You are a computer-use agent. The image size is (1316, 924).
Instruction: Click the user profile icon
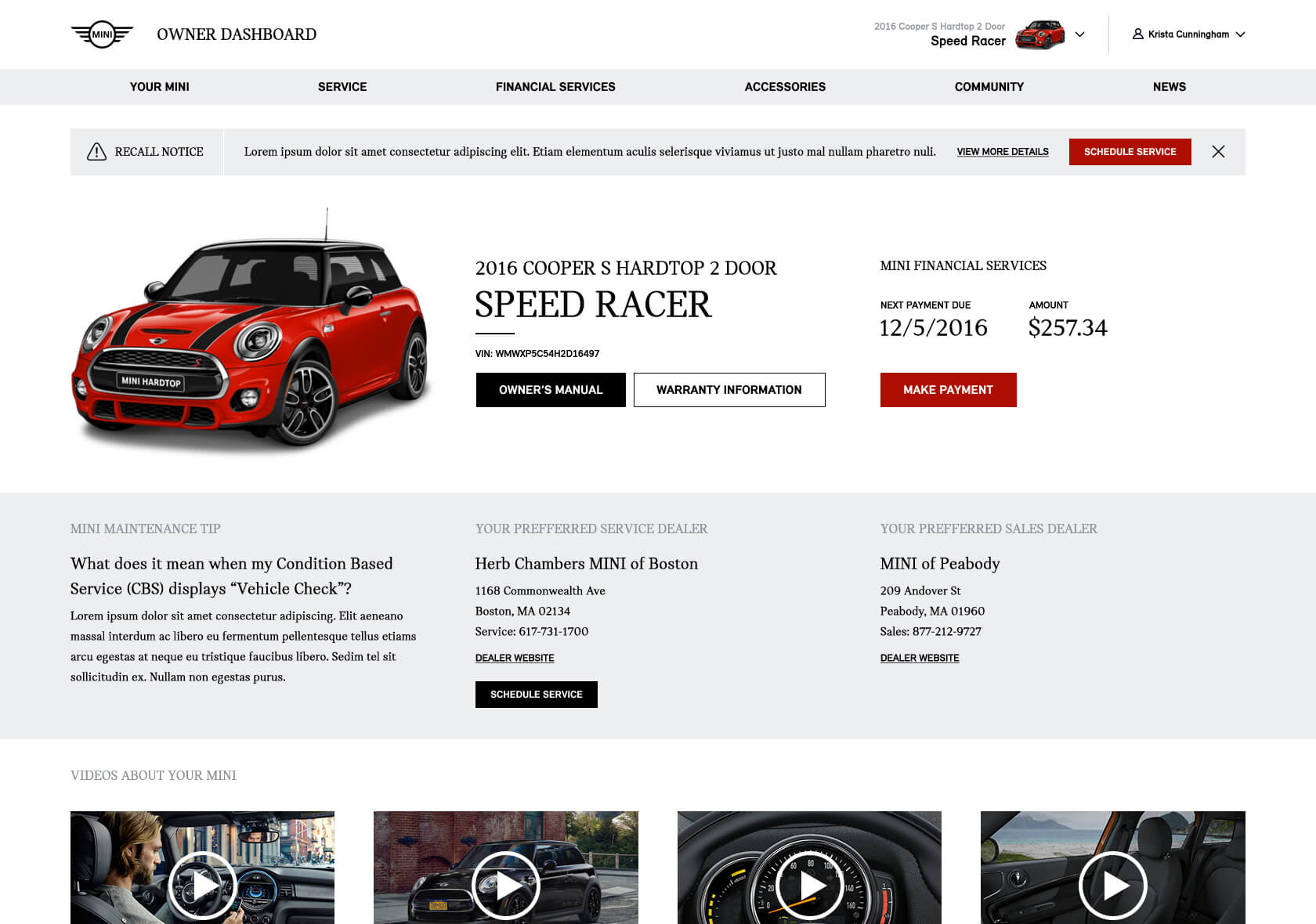pyautogui.click(x=1137, y=34)
